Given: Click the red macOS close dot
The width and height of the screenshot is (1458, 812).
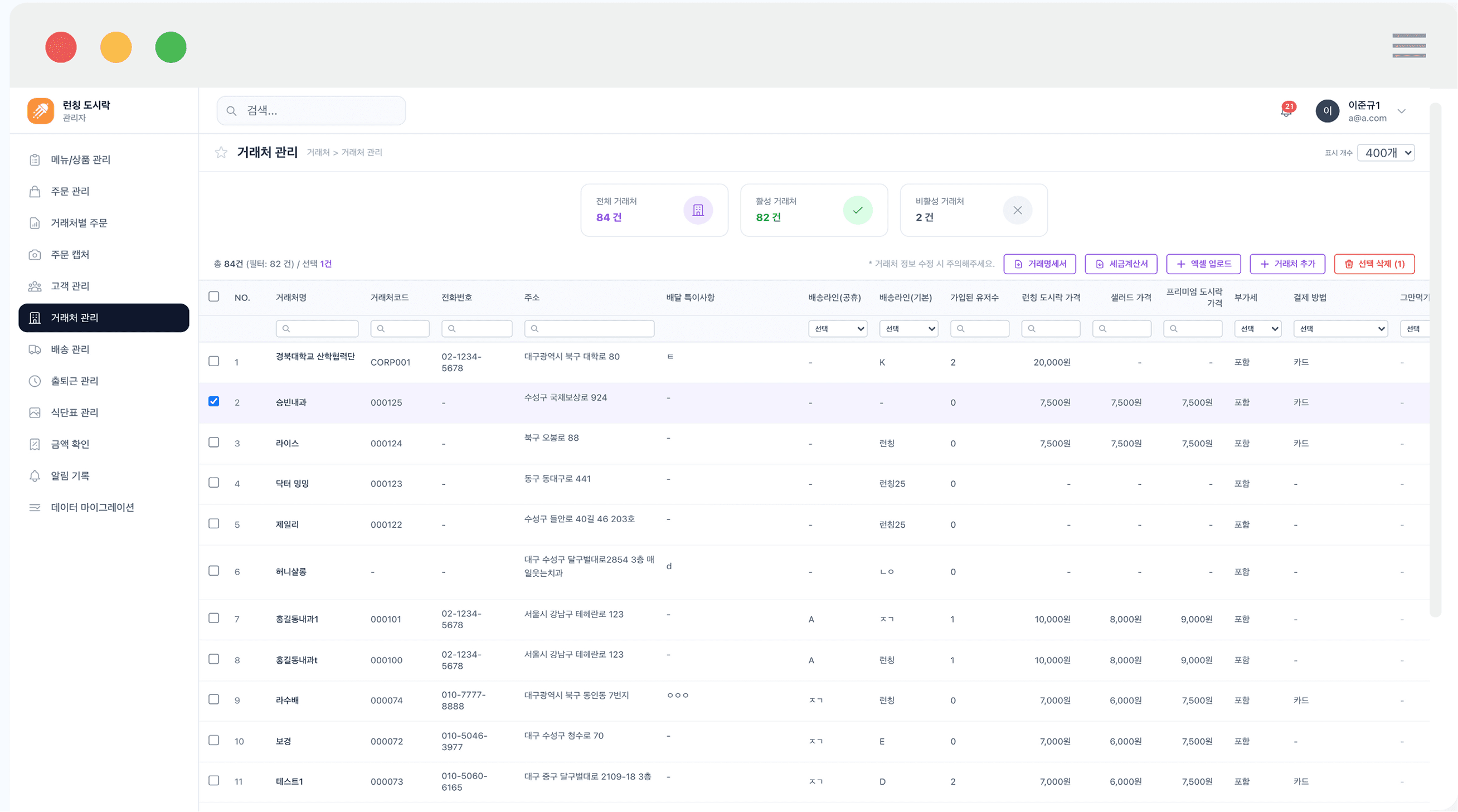Looking at the screenshot, I should click(x=61, y=47).
